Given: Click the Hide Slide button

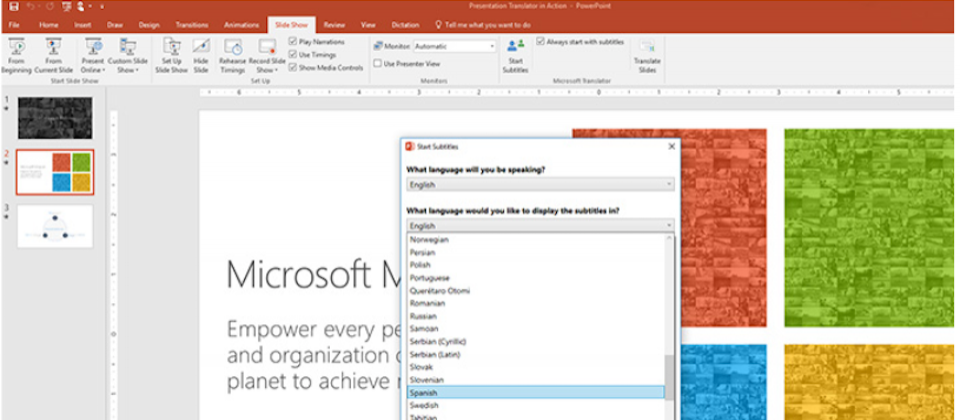Looking at the screenshot, I should point(201,56).
